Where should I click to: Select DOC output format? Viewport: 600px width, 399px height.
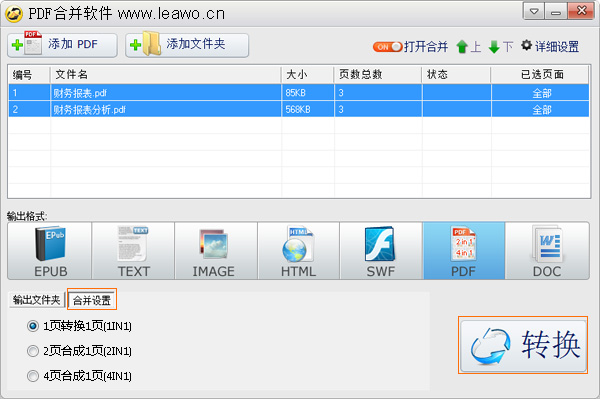click(547, 251)
